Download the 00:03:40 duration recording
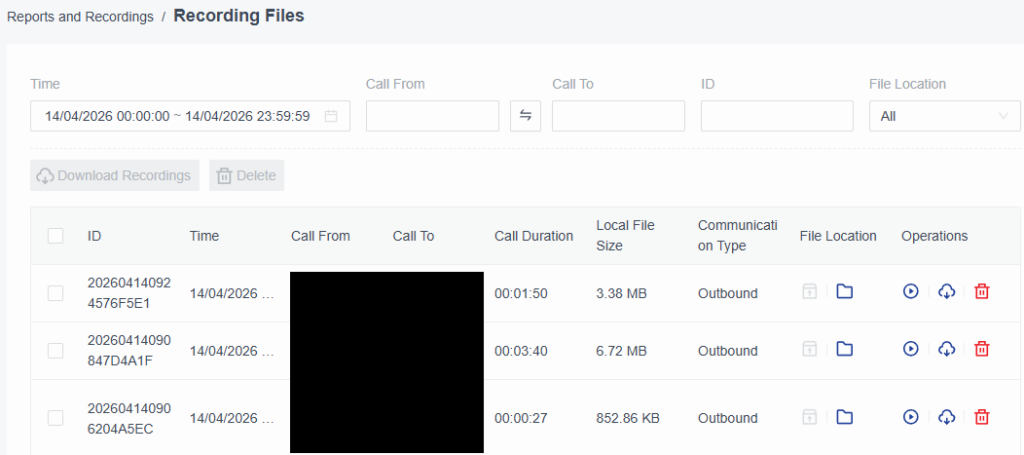Viewport: 1024px width, 455px height. 946,349
